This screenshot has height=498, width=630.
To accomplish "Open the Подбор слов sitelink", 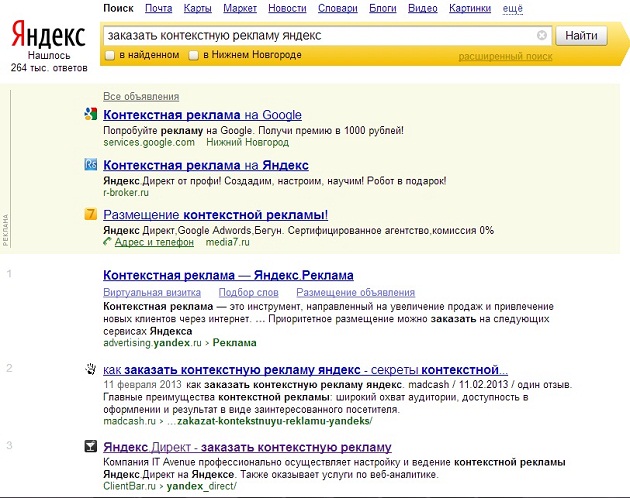I will click(248, 293).
